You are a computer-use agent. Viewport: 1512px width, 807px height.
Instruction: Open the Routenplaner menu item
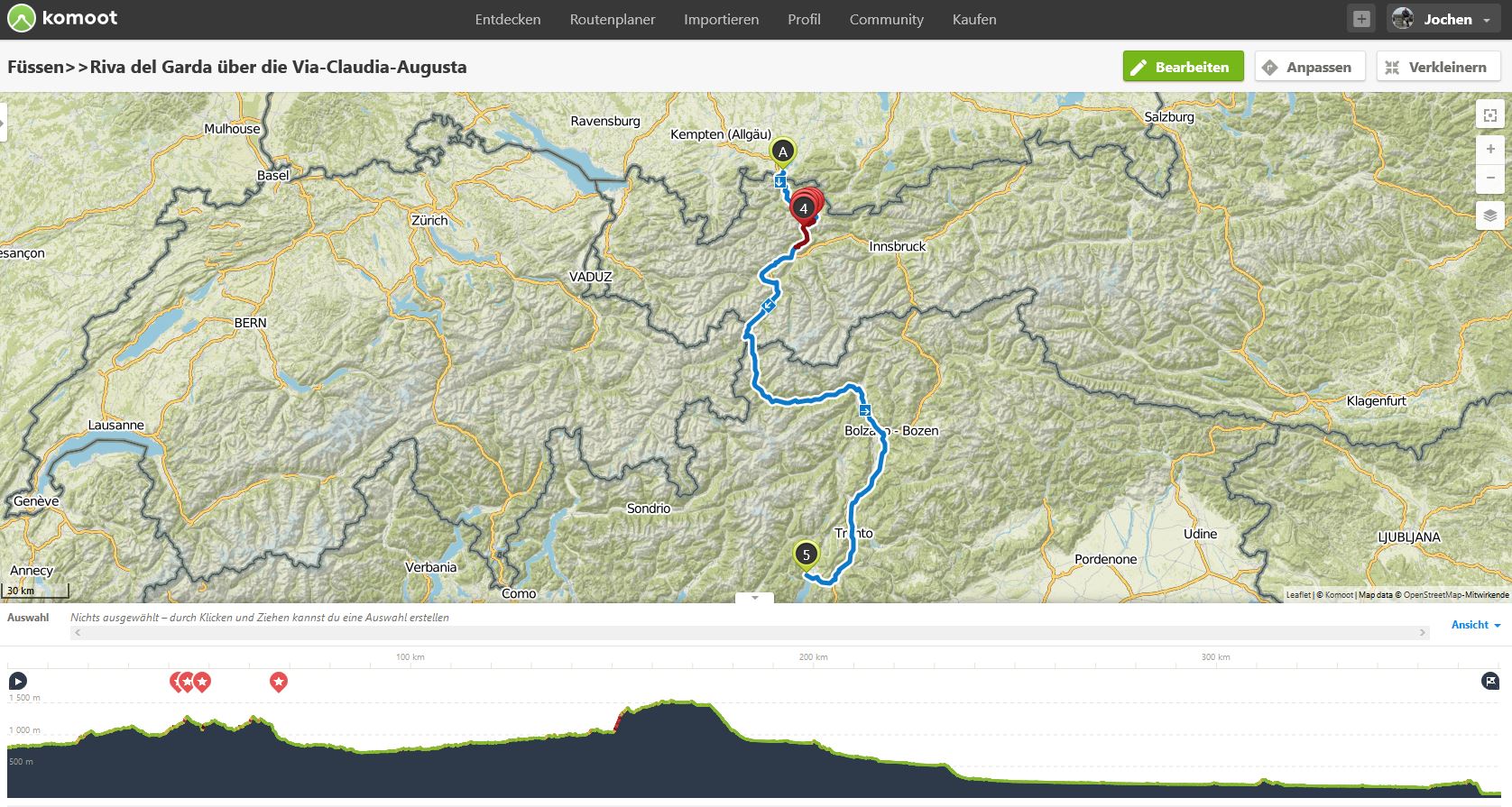pyautogui.click(x=612, y=19)
